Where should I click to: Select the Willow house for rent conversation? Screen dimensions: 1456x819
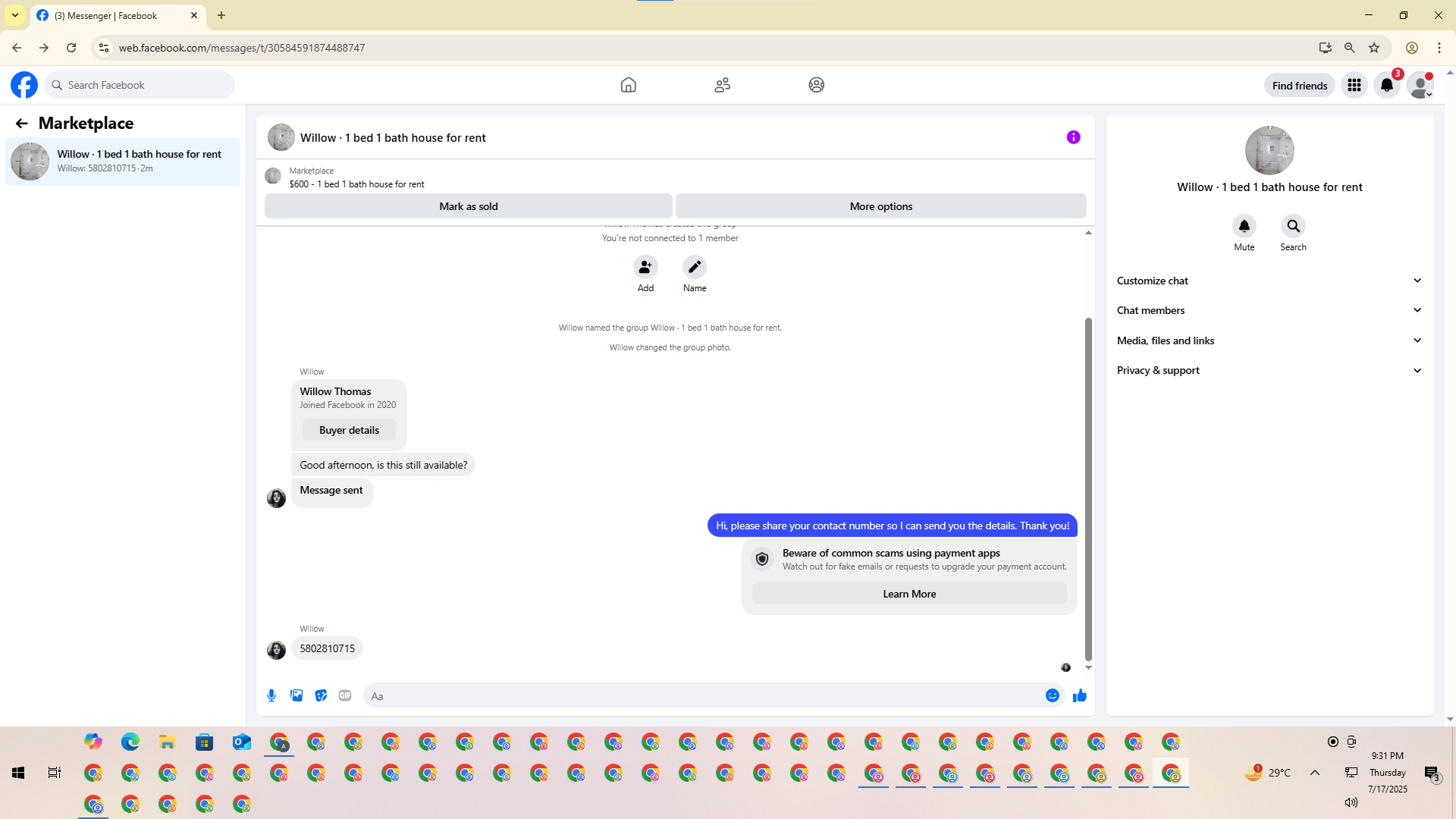pos(123,161)
